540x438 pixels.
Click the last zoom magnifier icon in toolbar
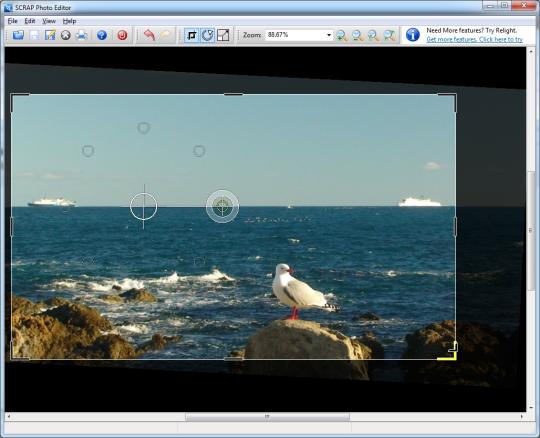[x=389, y=35]
